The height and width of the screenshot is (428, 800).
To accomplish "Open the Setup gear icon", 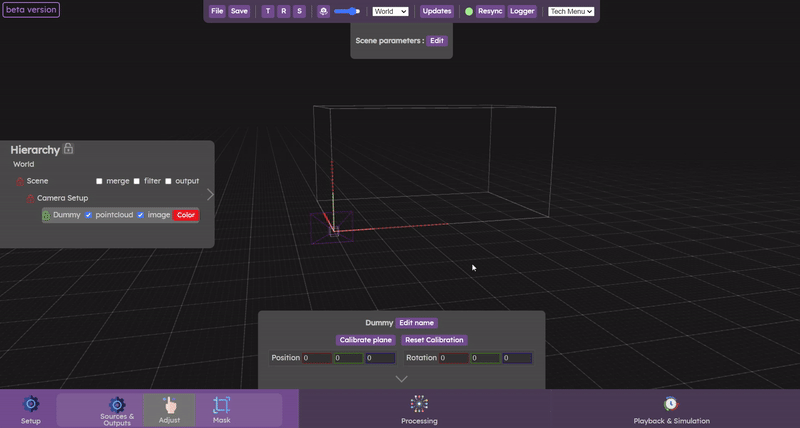I will (31, 404).
